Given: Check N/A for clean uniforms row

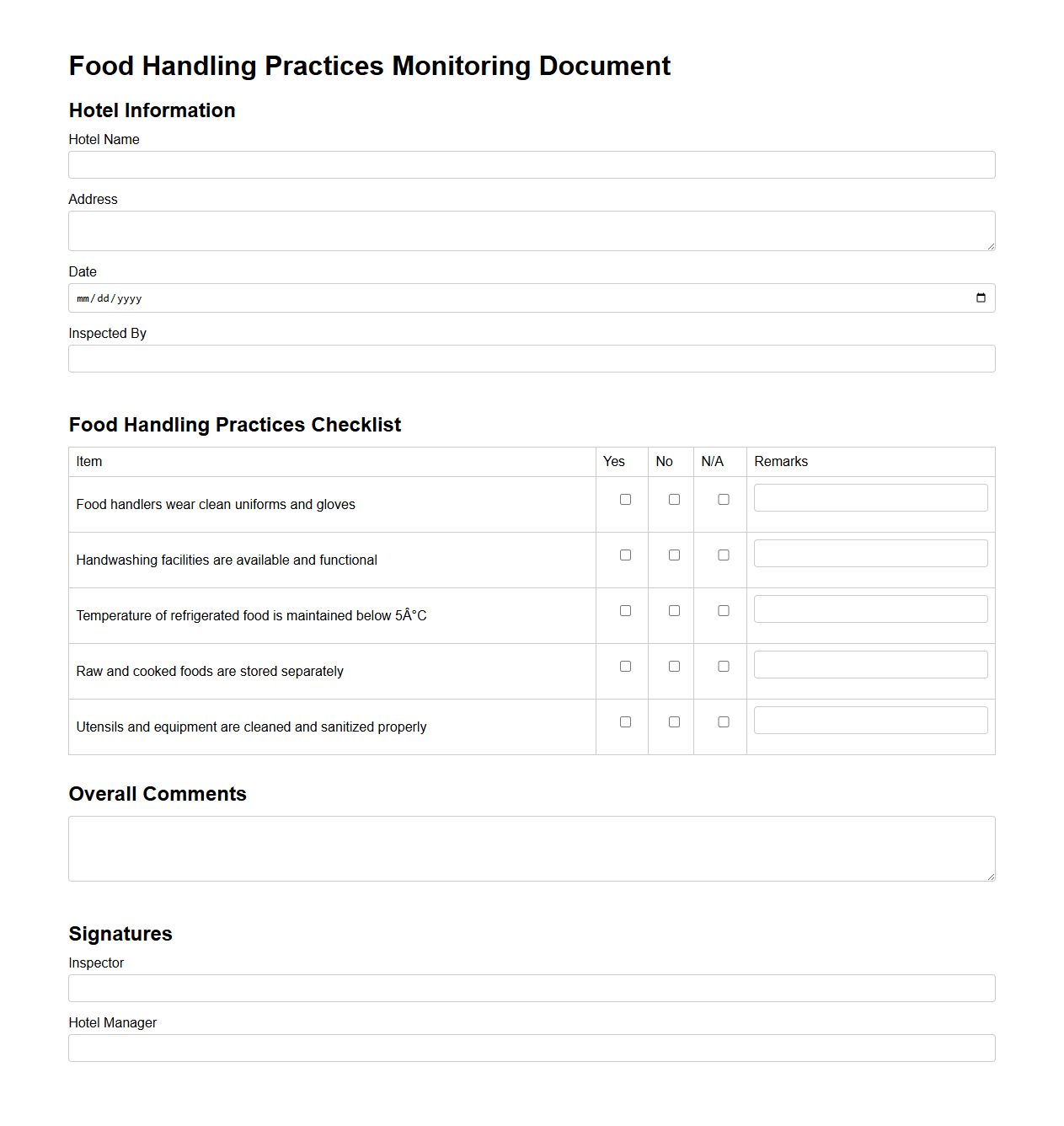Looking at the screenshot, I should click(x=723, y=499).
